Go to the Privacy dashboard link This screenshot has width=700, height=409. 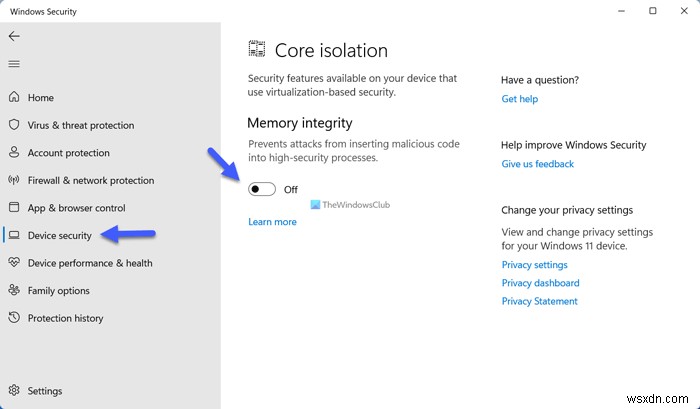pos(539,283)
